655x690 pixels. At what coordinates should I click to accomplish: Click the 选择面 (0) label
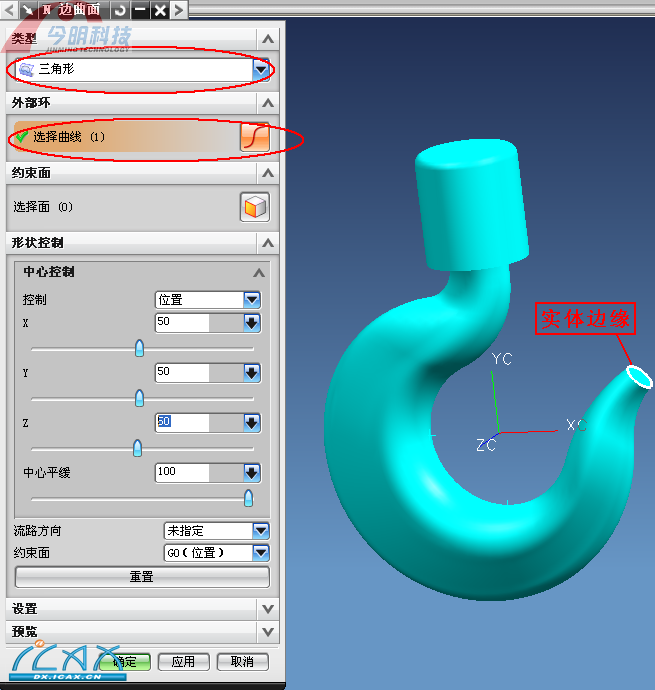[43, 207]
